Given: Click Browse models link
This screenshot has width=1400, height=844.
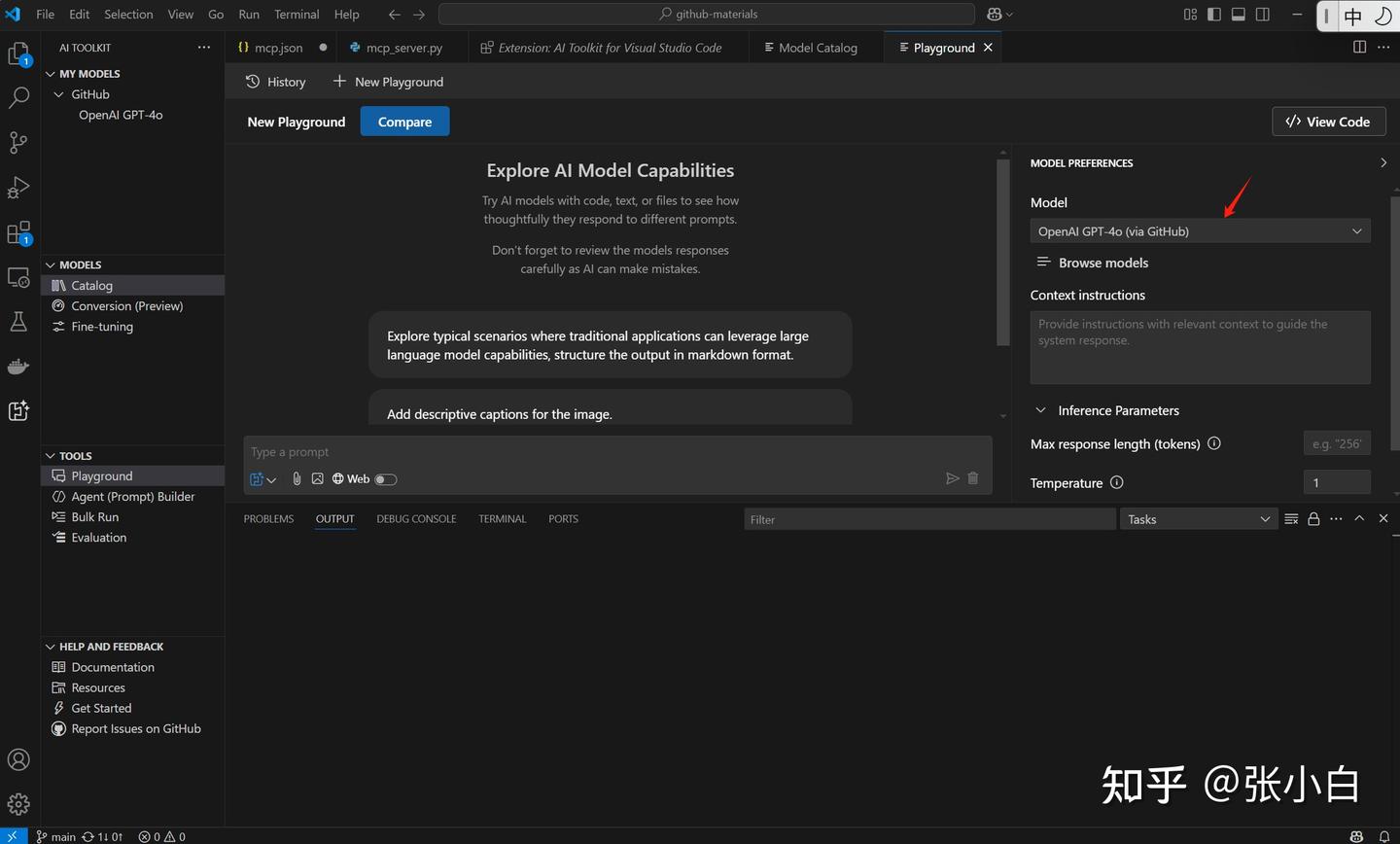Looking at the screenshot, I should pyautogui.click(x=1093, y=263).
